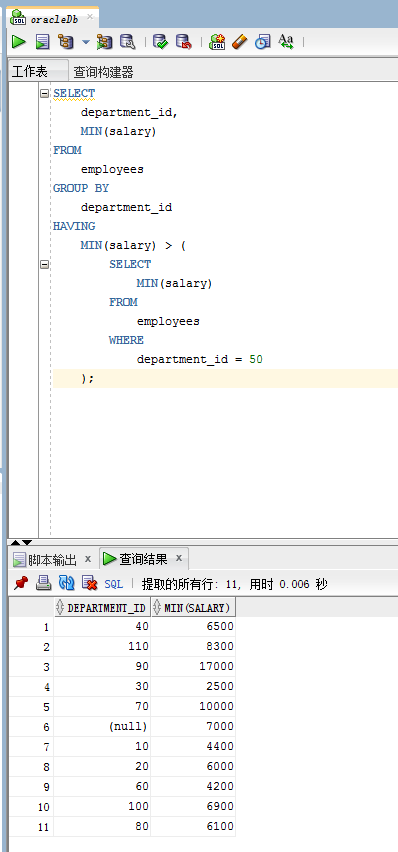
Task: Click the Run Script icon
Action: tap(42, 42)
